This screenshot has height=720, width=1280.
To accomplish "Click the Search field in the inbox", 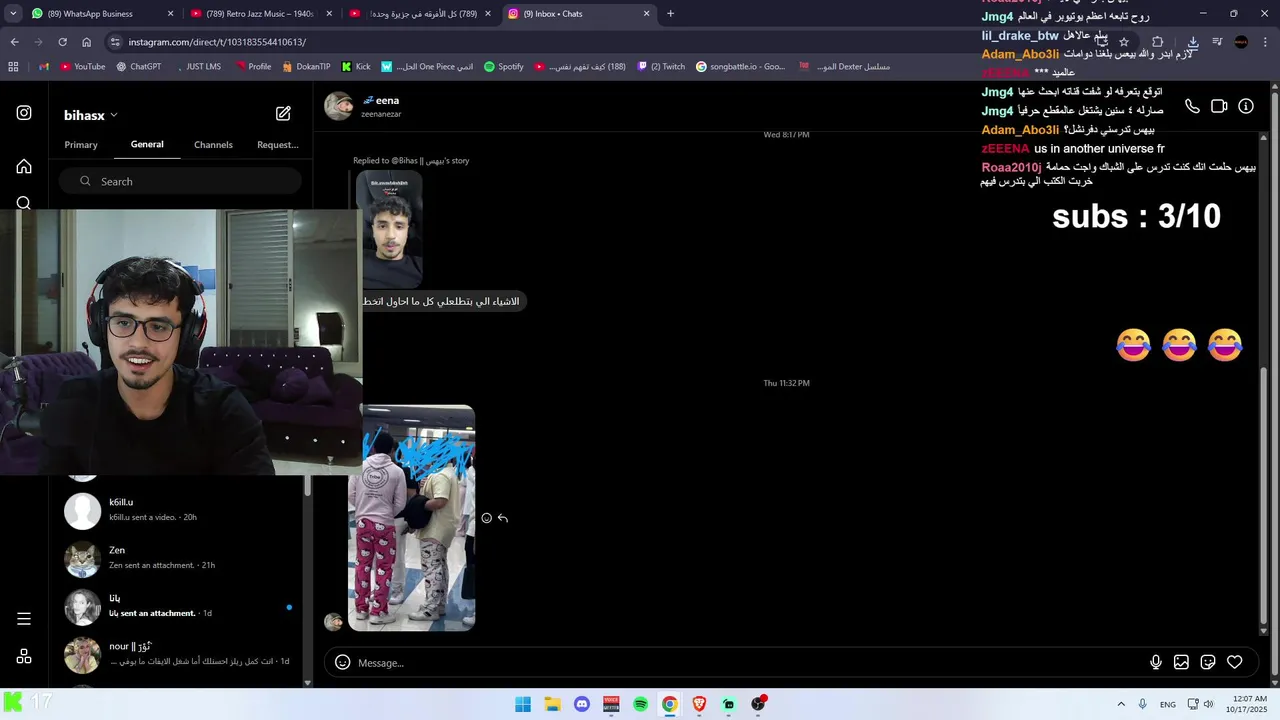I will (x=180, y=181).
